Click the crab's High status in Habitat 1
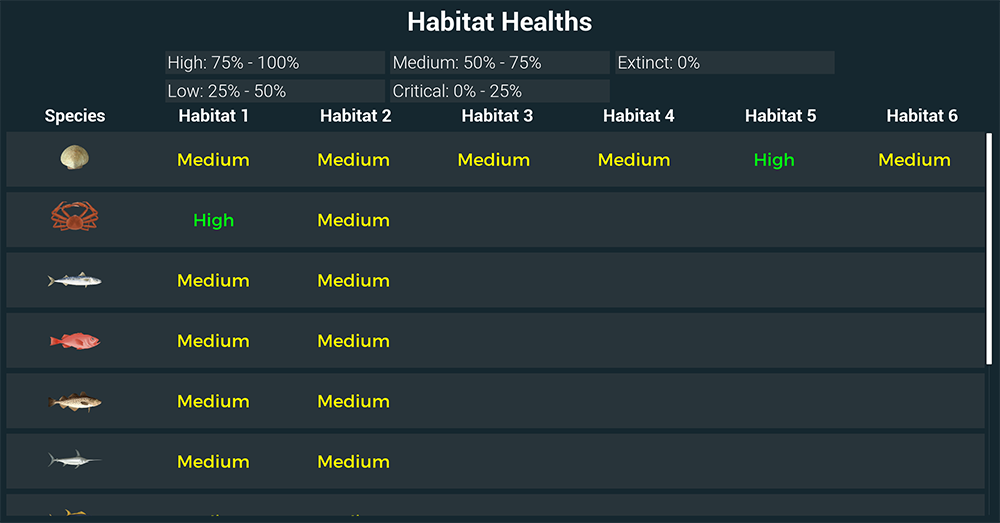 (213, 220)
